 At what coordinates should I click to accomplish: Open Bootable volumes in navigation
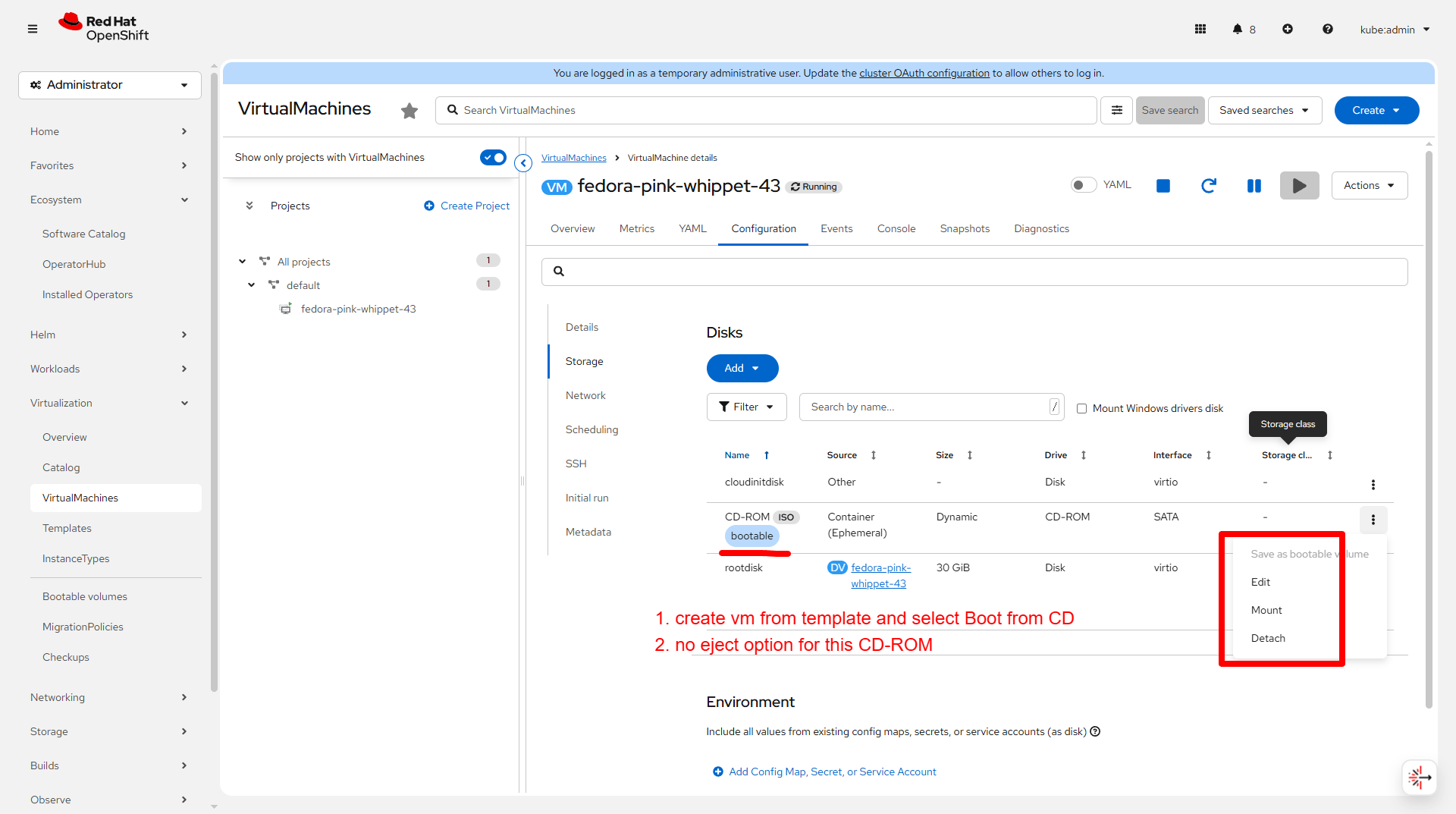tap(85, 596)
